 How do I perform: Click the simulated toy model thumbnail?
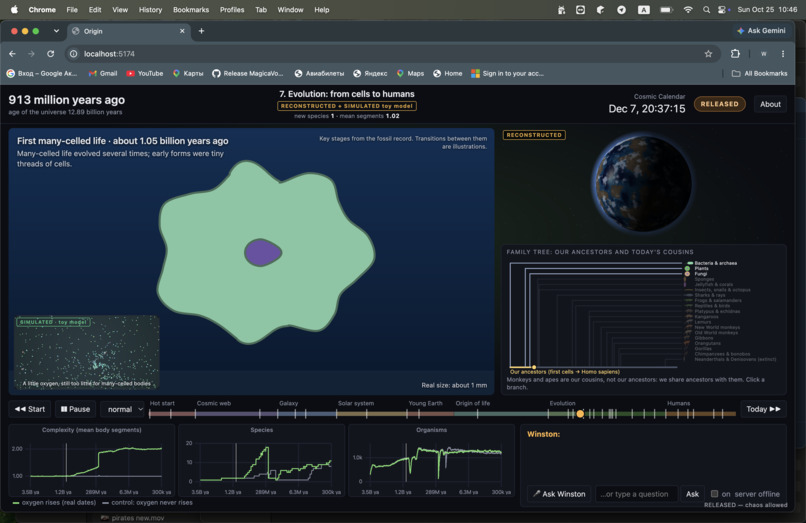(86, 352)
